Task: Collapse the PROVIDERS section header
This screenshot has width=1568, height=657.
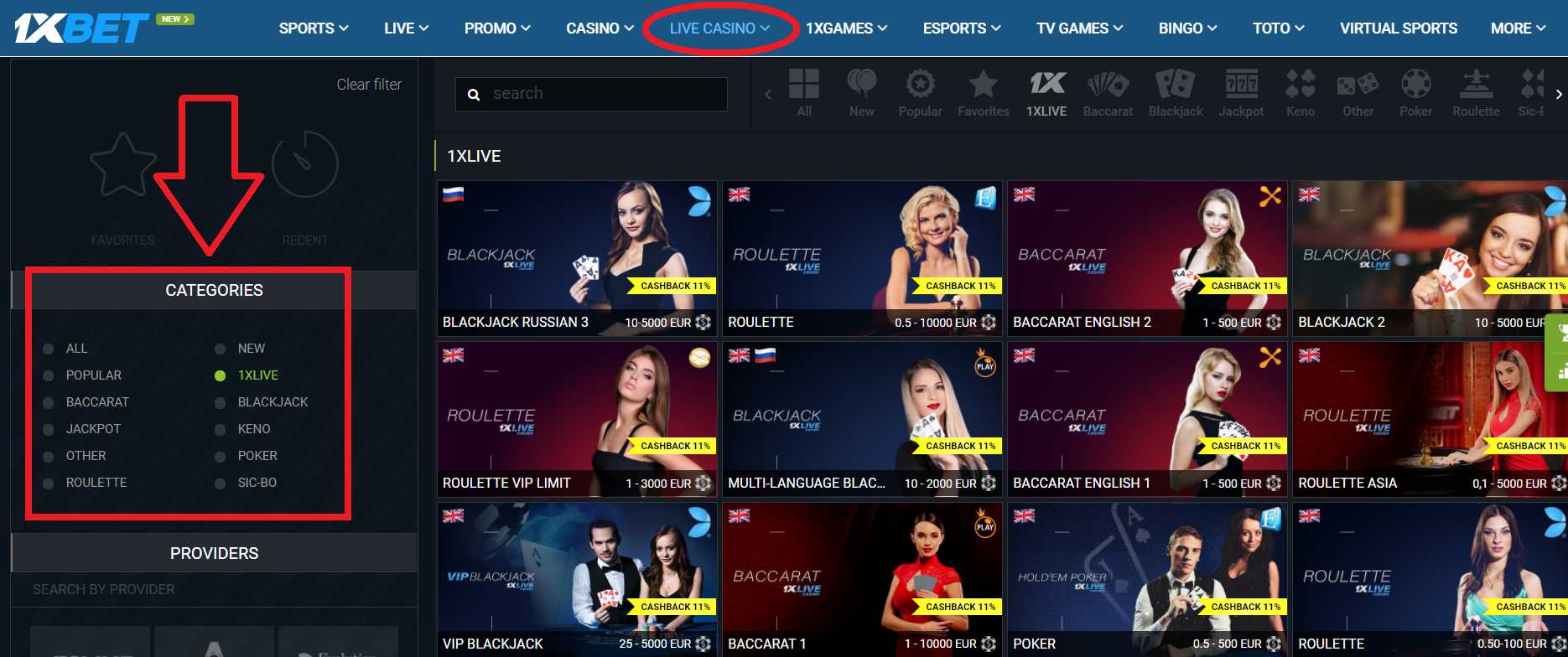Action: point(214,553)
